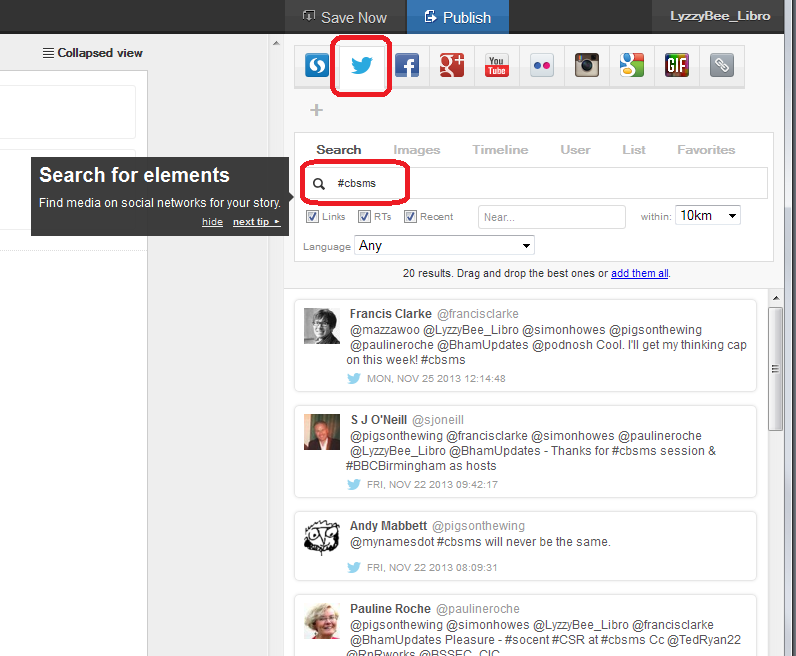Click the Publish button
The height and width of the screenshot is (656, 796).
pyautogui.click(x=457, y=17)
